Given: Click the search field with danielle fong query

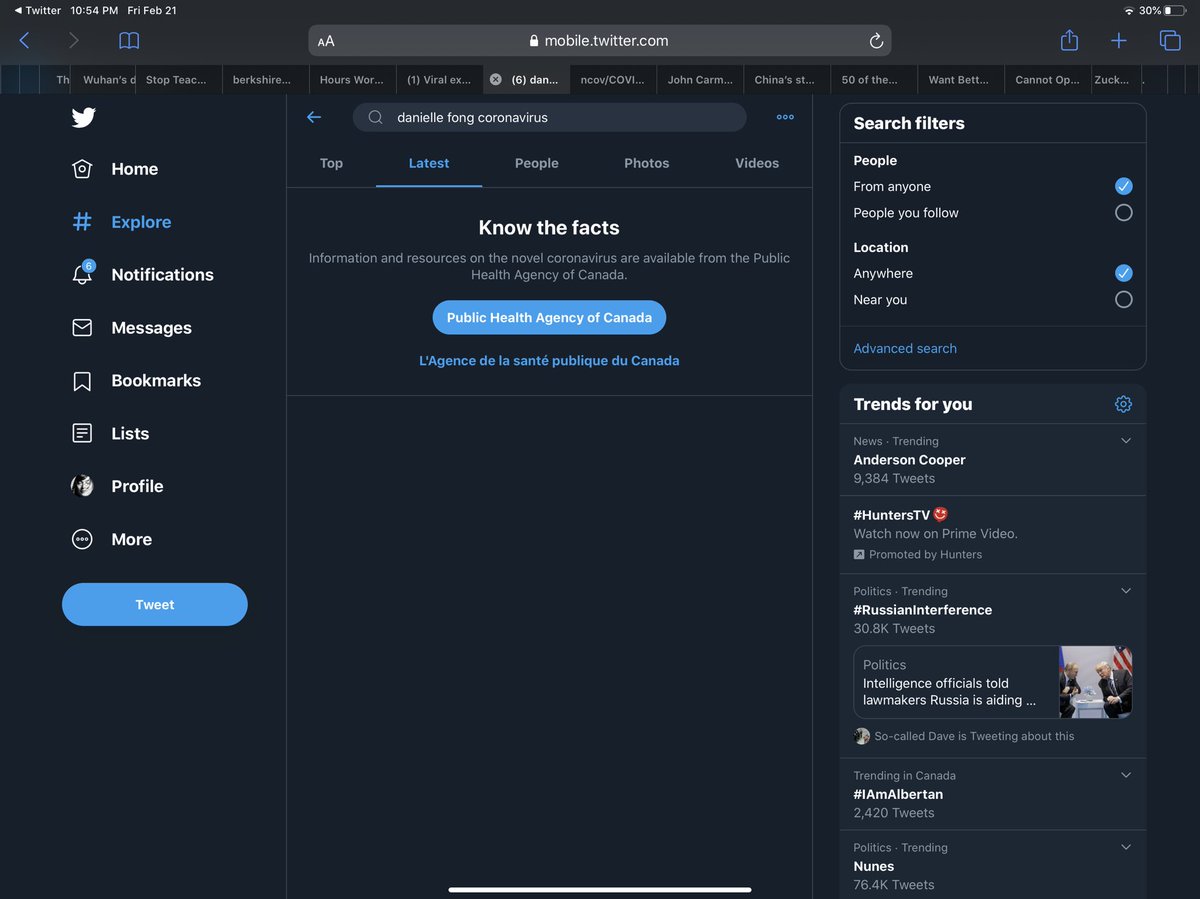Looking at the screenshot, I should click(x=549, y=117).
